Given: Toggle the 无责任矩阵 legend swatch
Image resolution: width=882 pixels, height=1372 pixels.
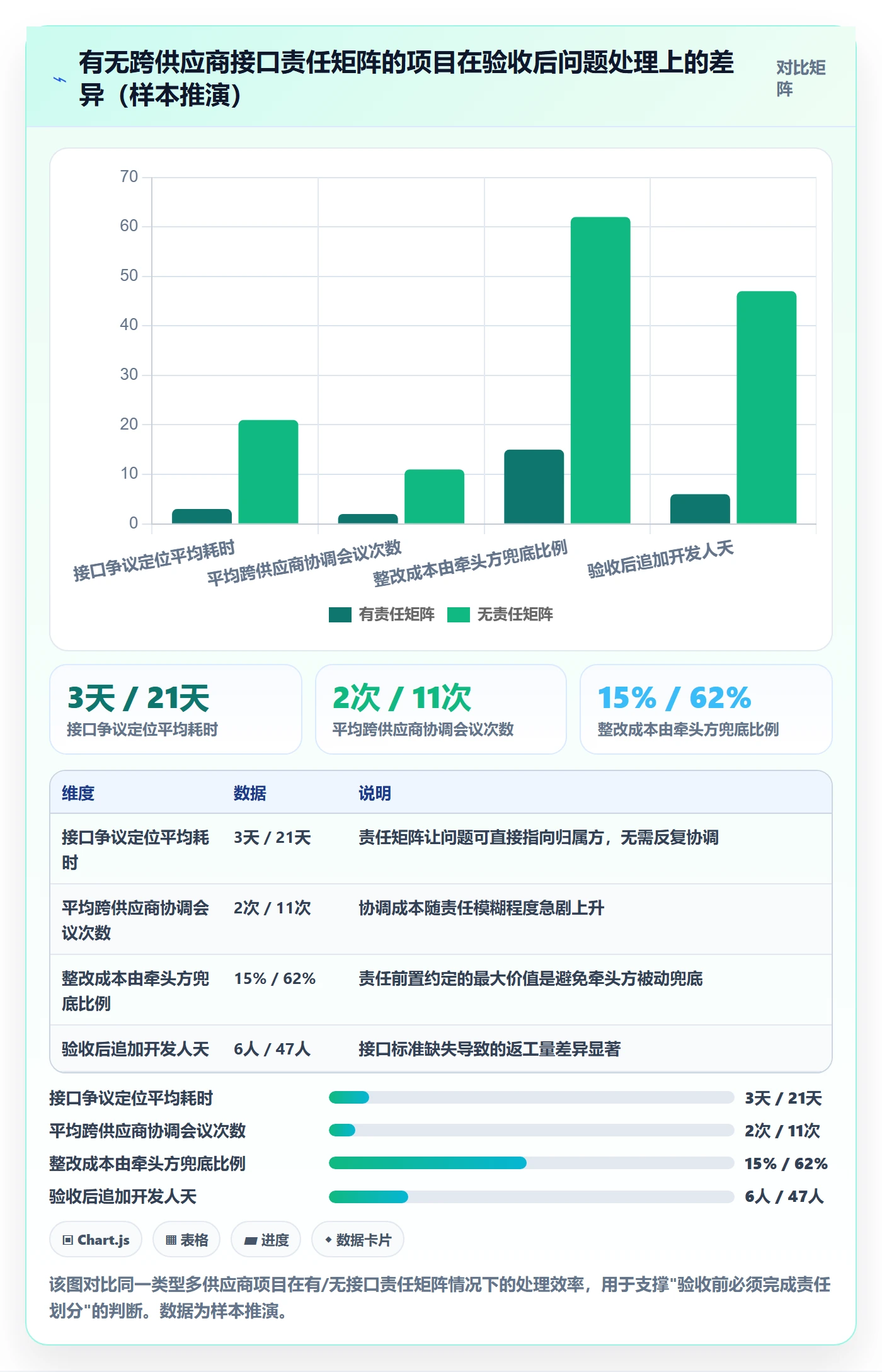Looking at the screenshot, I should (458, 615).
